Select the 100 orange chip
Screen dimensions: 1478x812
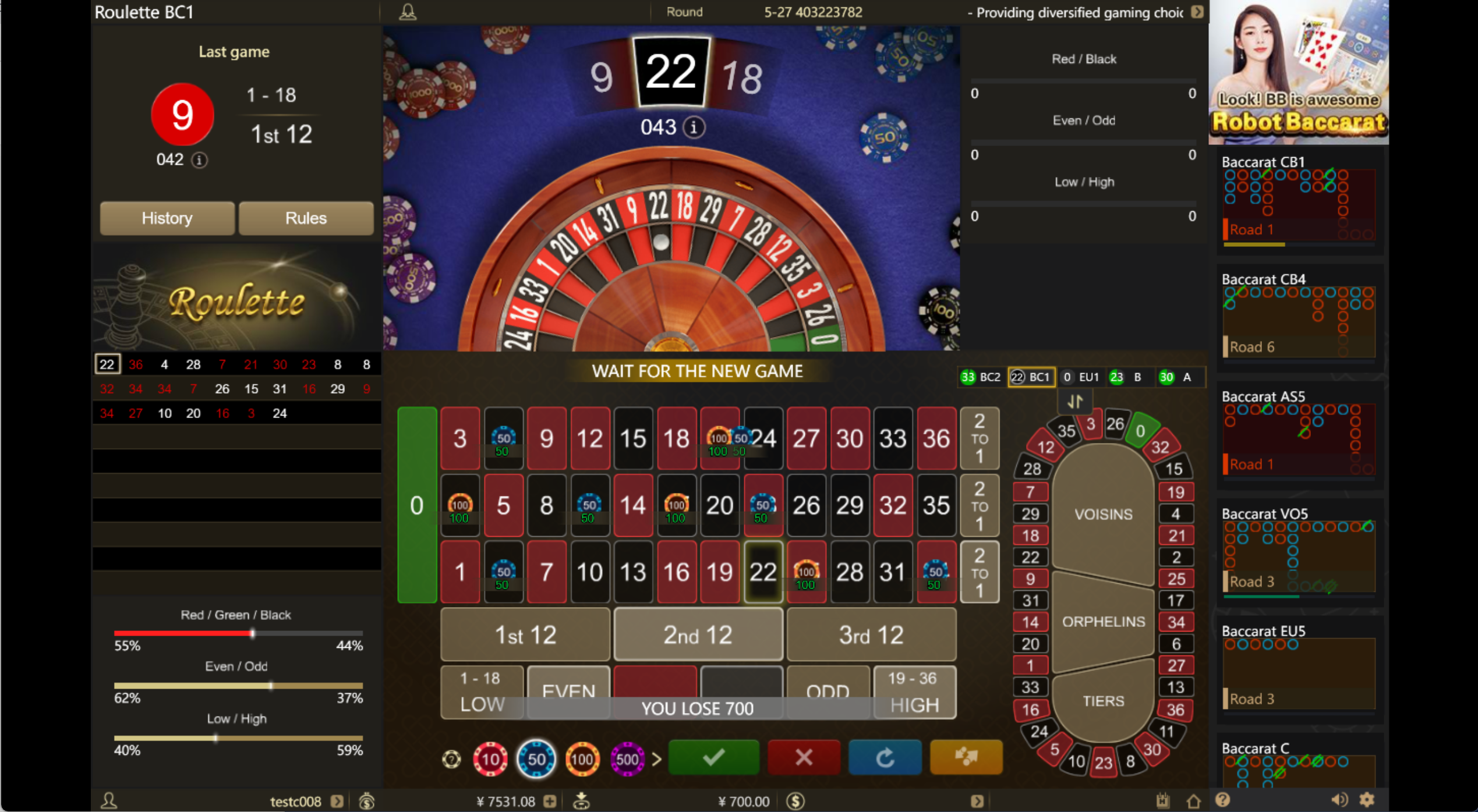click(582, 758)
